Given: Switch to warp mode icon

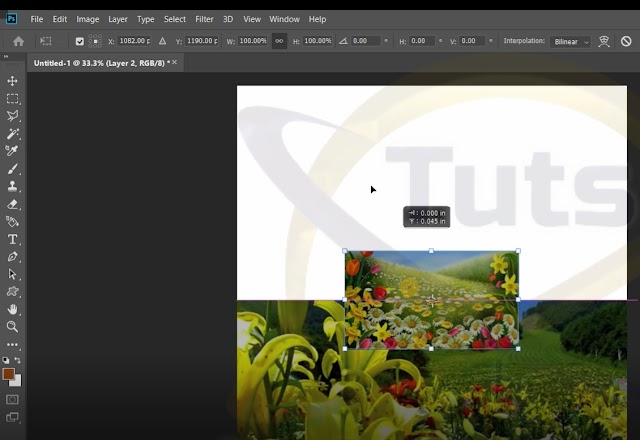Looking at the screenshot, I should coord(604,41).
